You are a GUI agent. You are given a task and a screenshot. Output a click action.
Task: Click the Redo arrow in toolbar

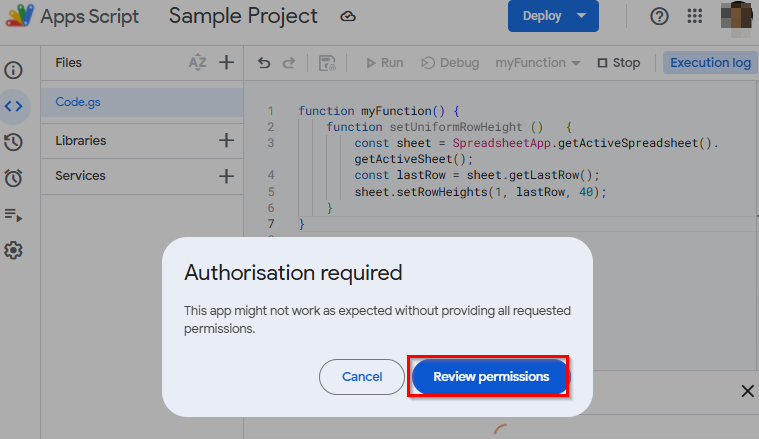289,63
